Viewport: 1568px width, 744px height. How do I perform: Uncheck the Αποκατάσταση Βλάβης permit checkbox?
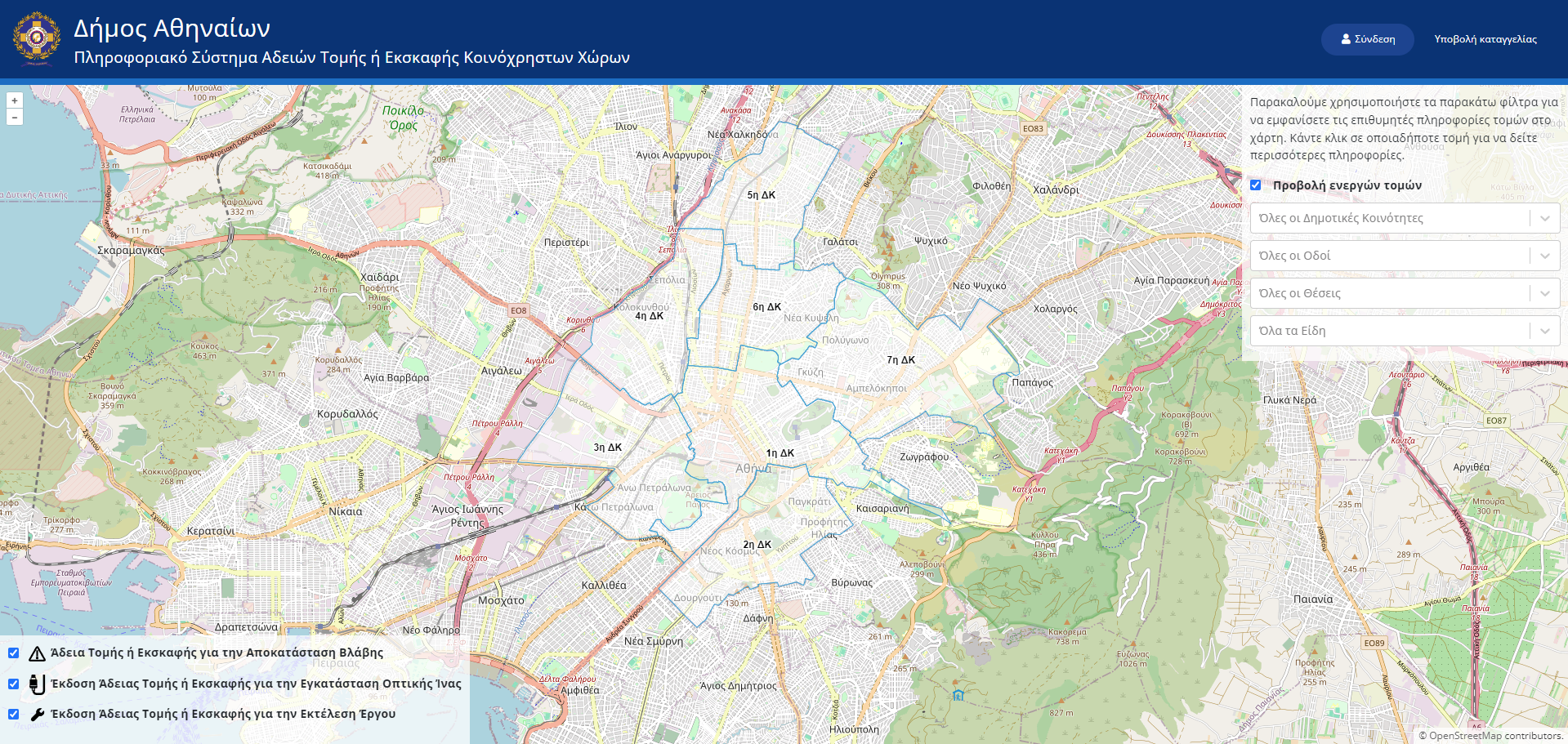(14, 653)
